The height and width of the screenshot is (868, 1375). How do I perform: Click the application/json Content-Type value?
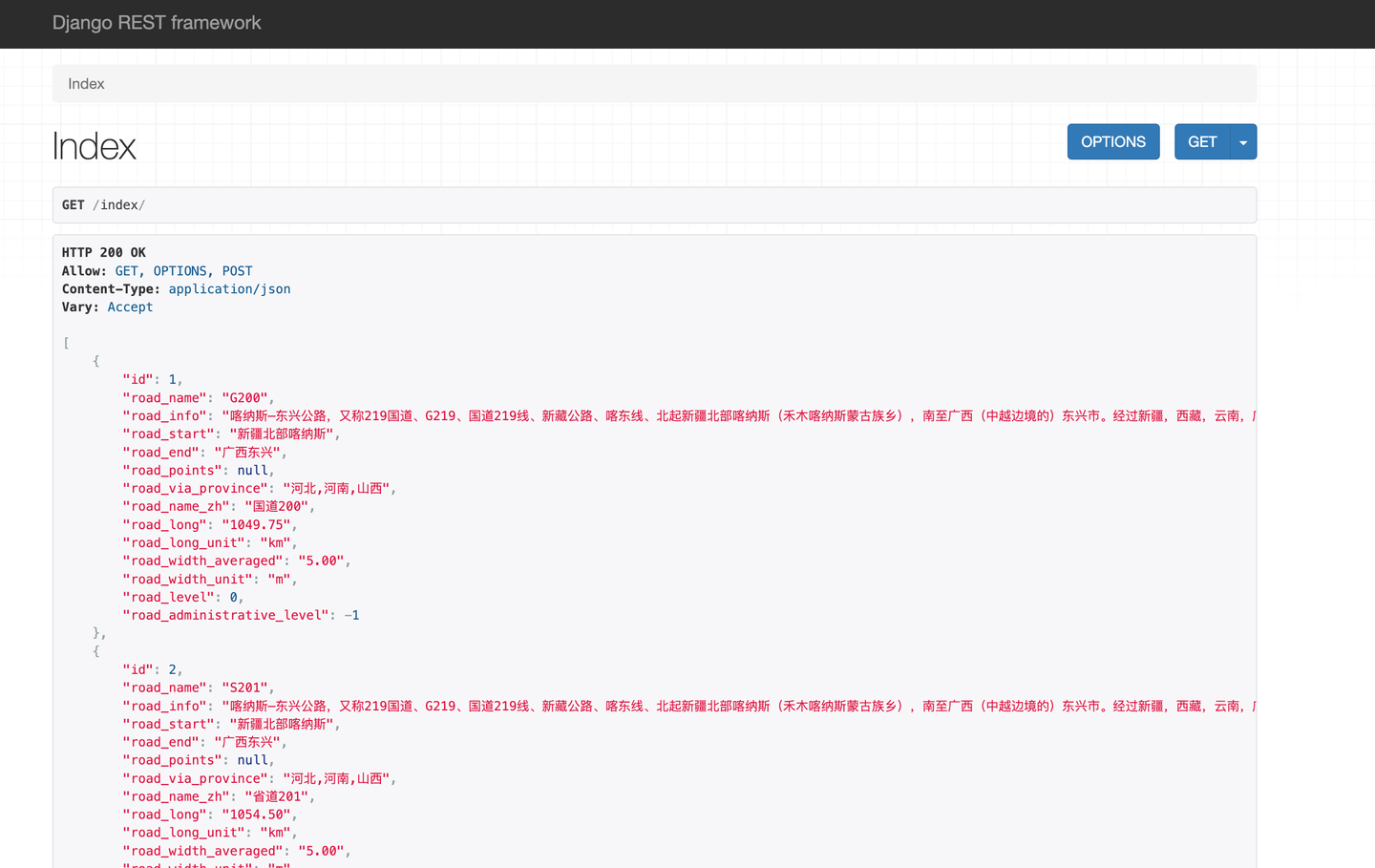click(x=229, y=288)
